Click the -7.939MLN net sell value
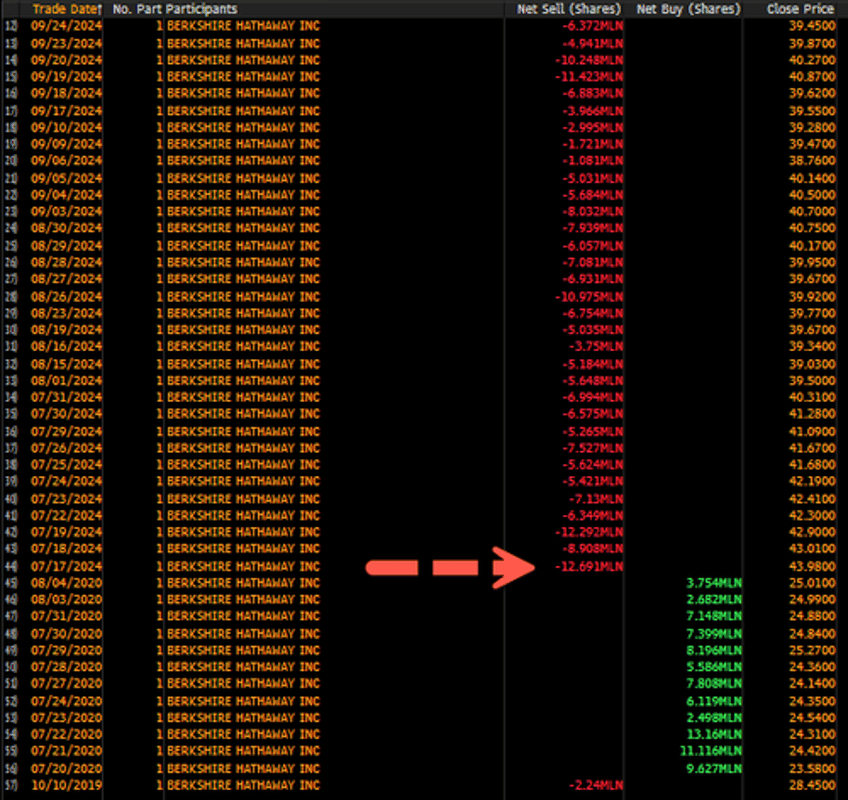The height and width of the screenshot is (800, 848). tap(592, 228)
